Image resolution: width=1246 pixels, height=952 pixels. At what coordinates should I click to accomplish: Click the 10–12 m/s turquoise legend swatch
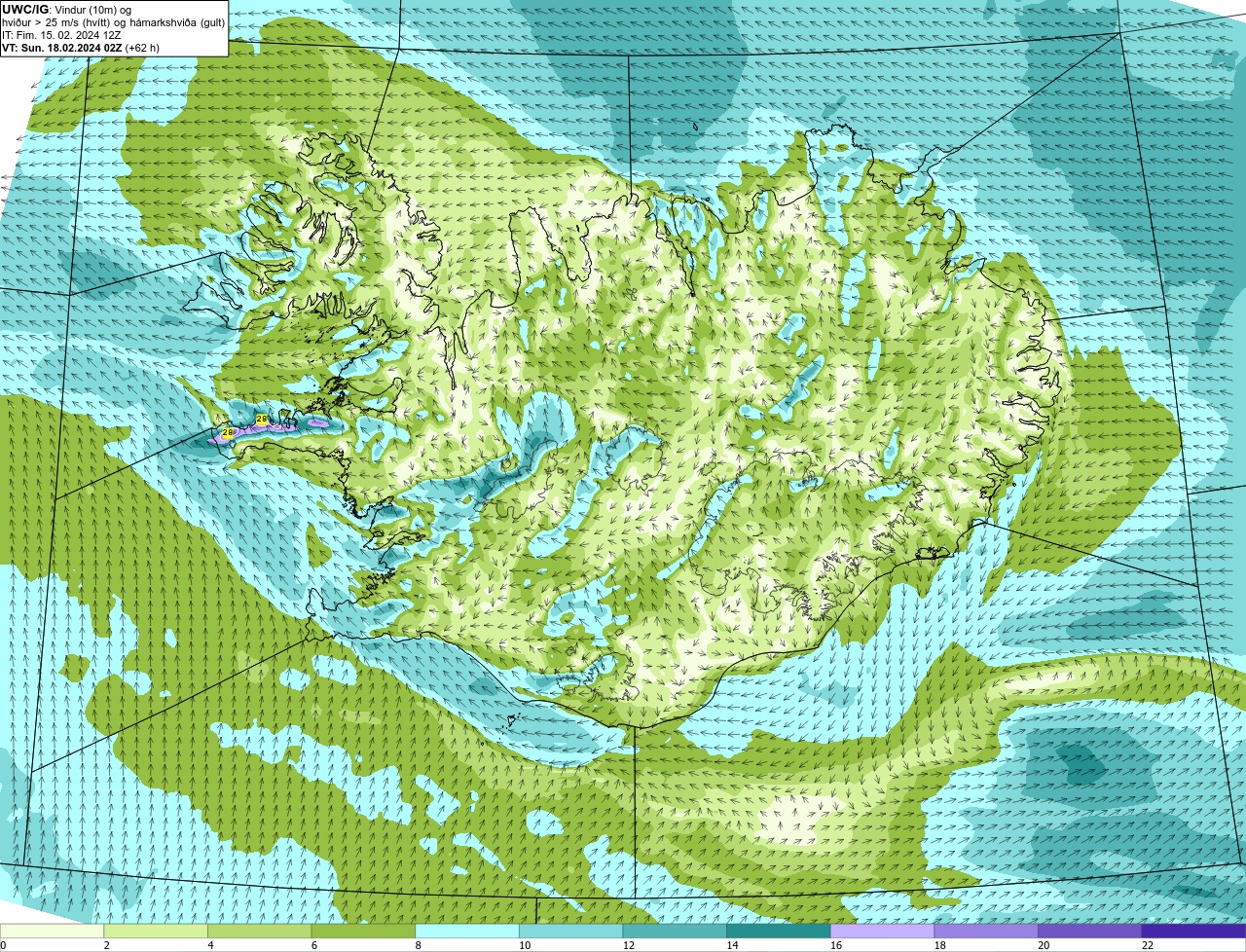(x=570, y=931)
